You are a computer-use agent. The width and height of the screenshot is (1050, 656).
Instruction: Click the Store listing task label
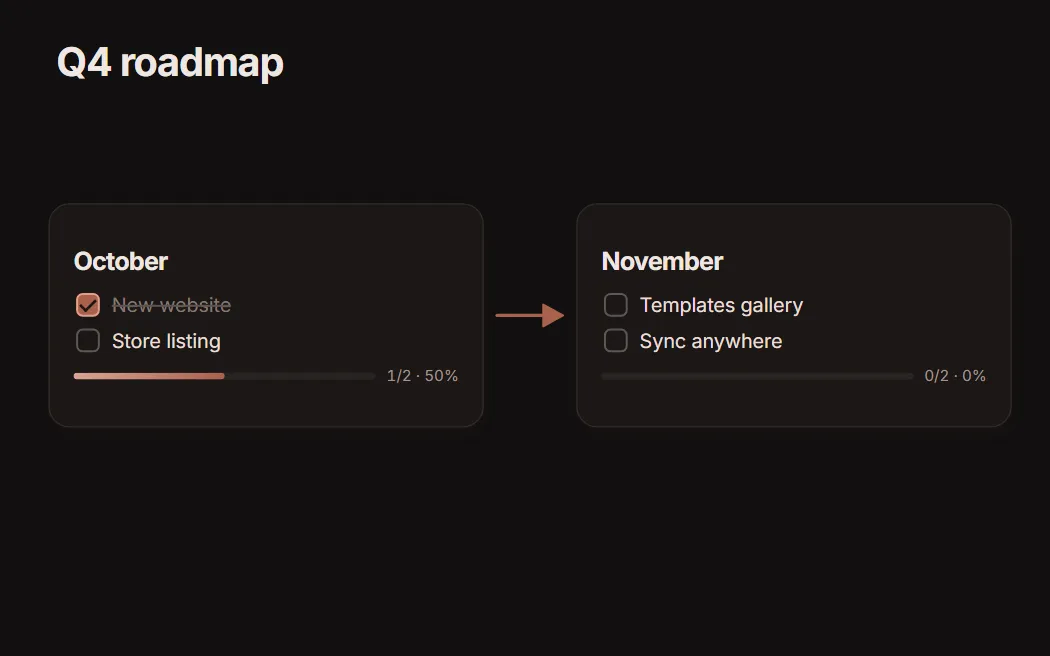(x=166, y=341)
